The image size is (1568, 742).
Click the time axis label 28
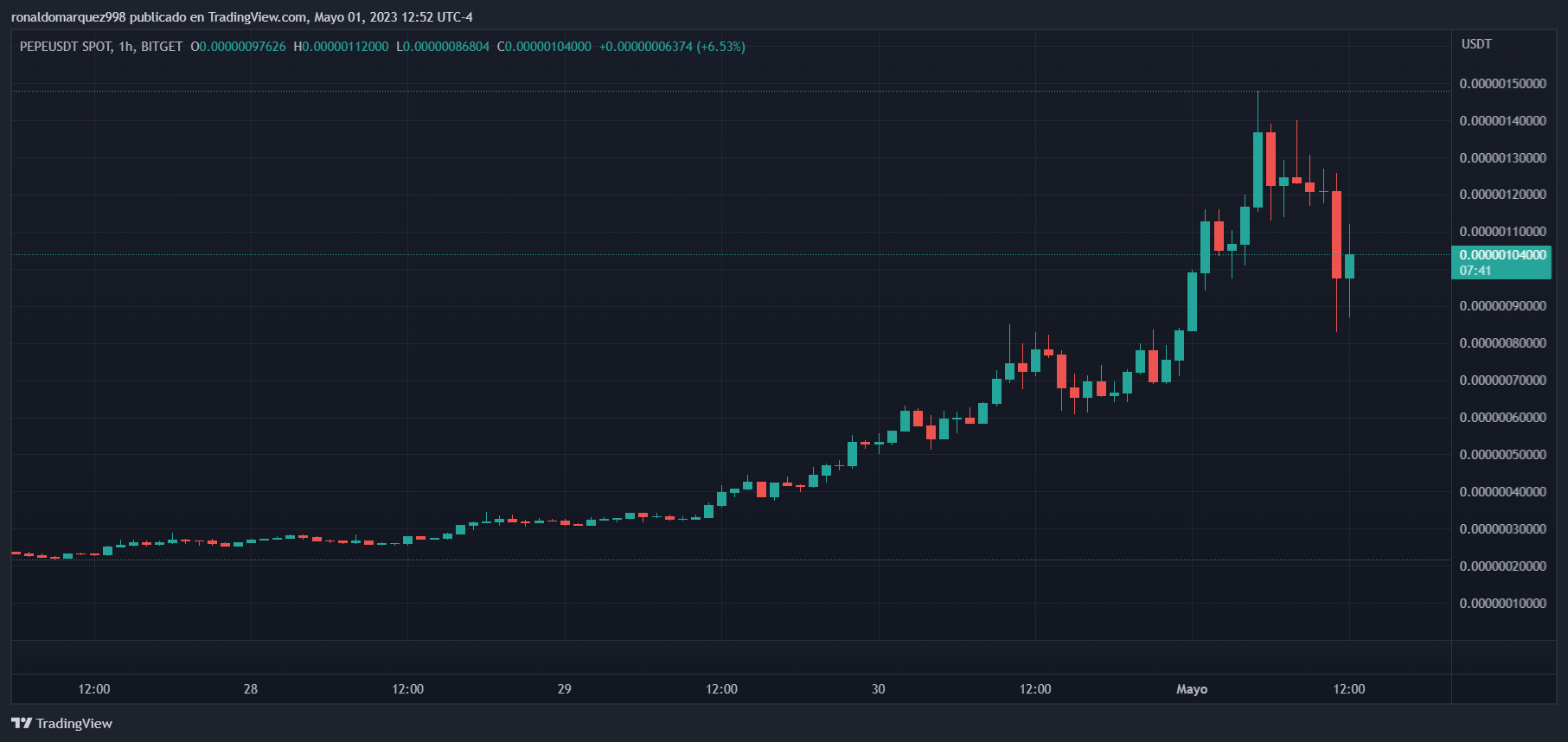251,689
